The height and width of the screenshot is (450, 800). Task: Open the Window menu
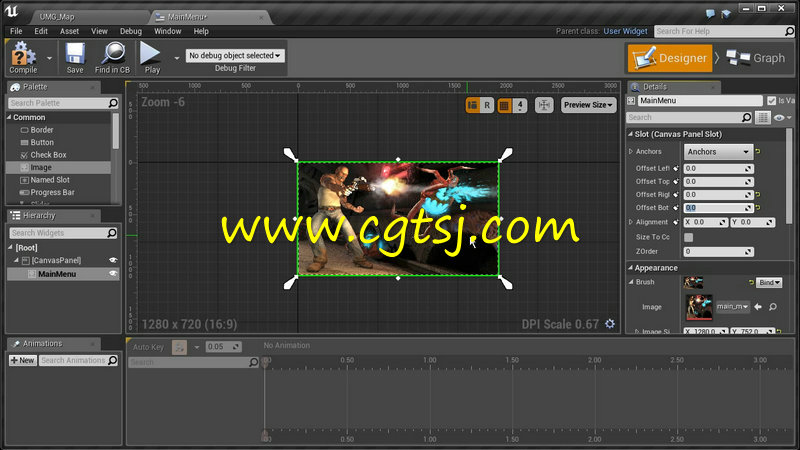tap(167, 31)
